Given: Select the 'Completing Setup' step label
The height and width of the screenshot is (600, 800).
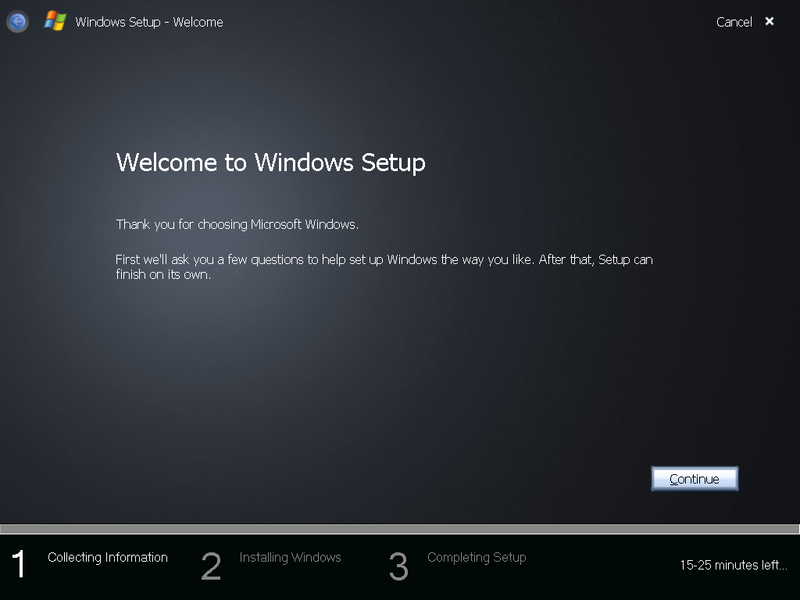Looking at the screenshot, I should coord(477,557).
